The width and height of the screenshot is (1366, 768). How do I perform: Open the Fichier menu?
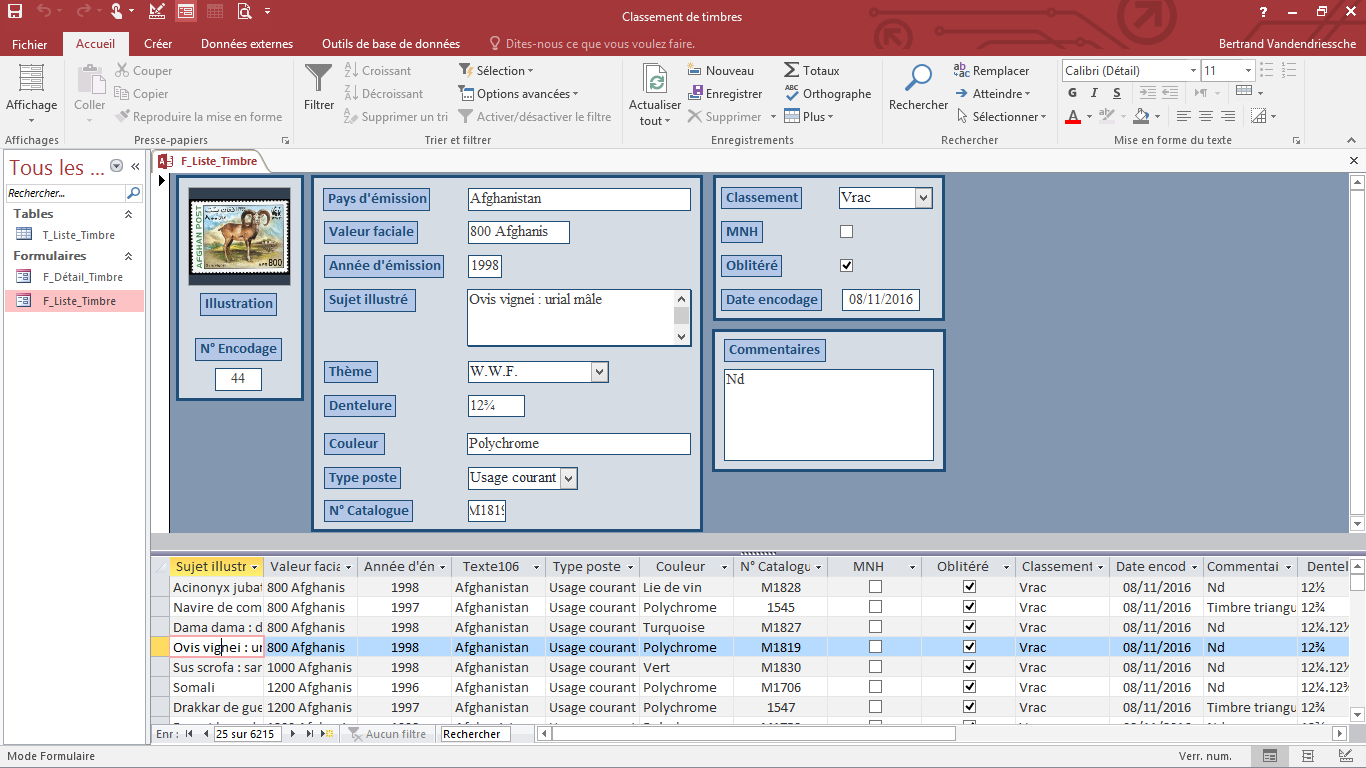[30, 44]
